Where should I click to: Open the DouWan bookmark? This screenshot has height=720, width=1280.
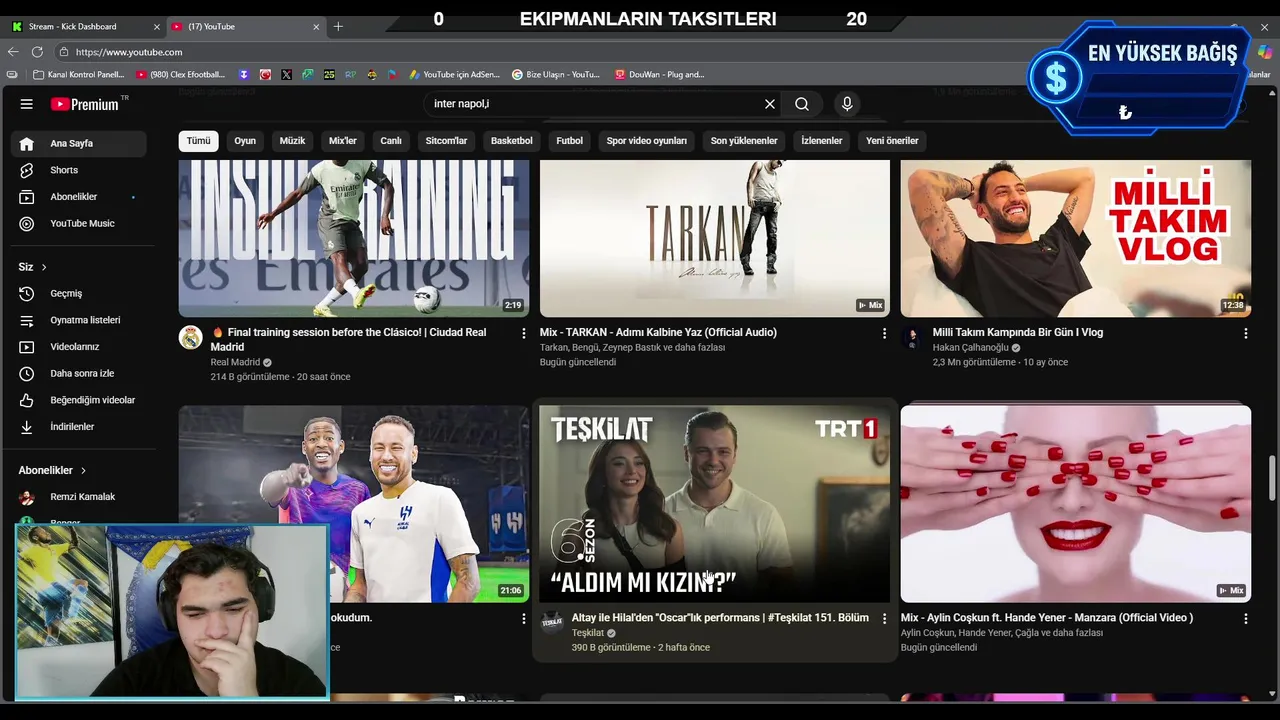click(660, 74)
